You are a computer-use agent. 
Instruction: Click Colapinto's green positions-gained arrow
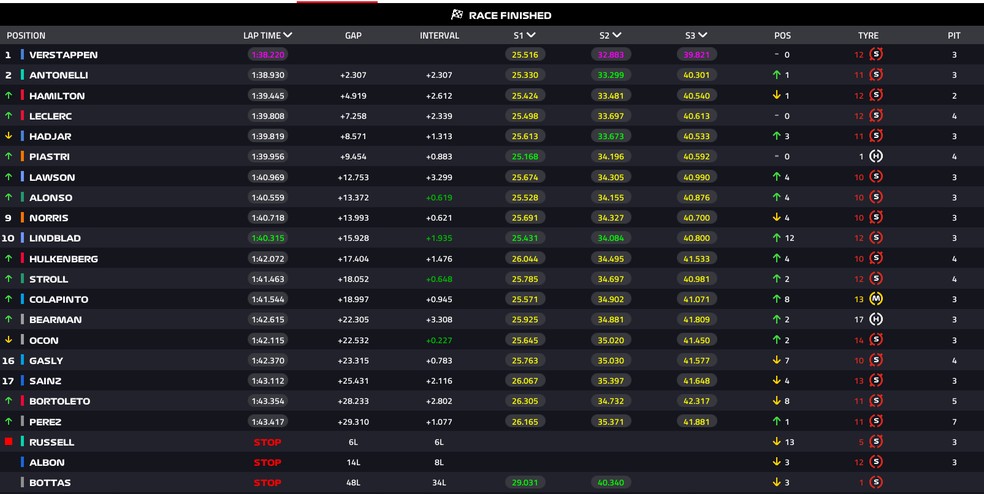tap(777, 299)
